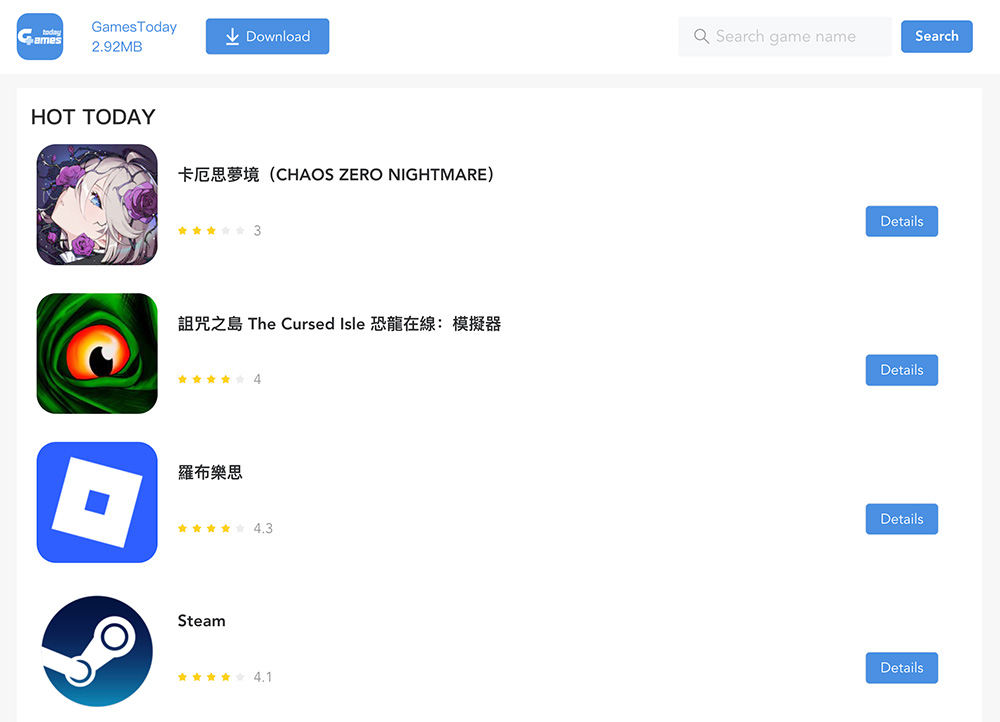Focus the Search game name field

tap(785, 36)
